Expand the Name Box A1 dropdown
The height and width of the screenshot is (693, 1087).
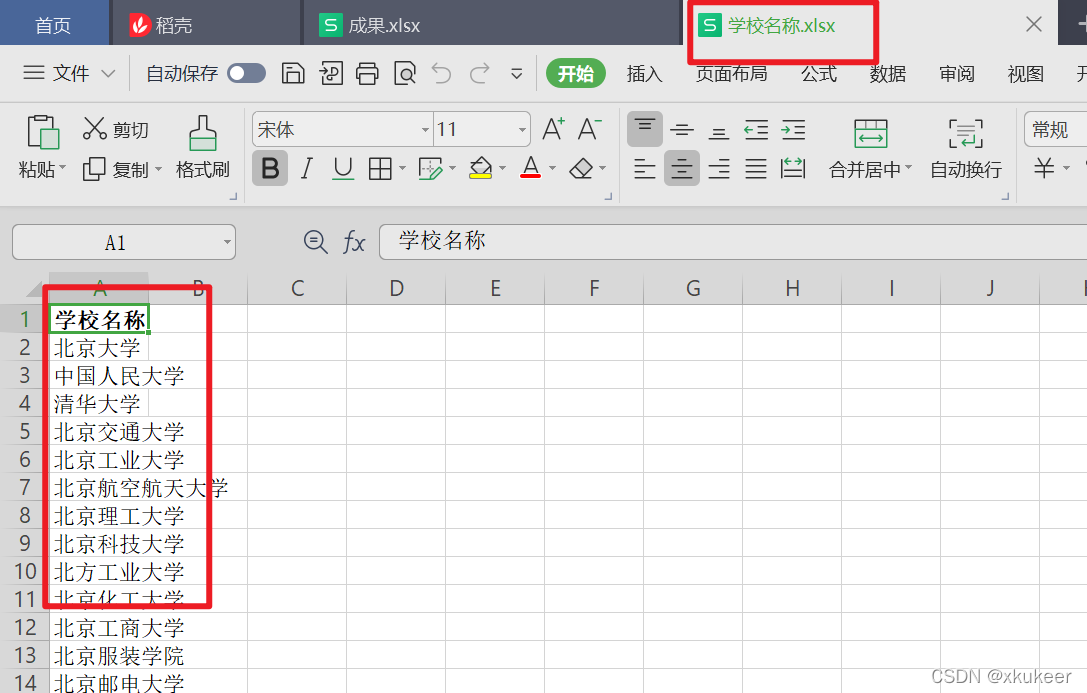pos(227,243)
